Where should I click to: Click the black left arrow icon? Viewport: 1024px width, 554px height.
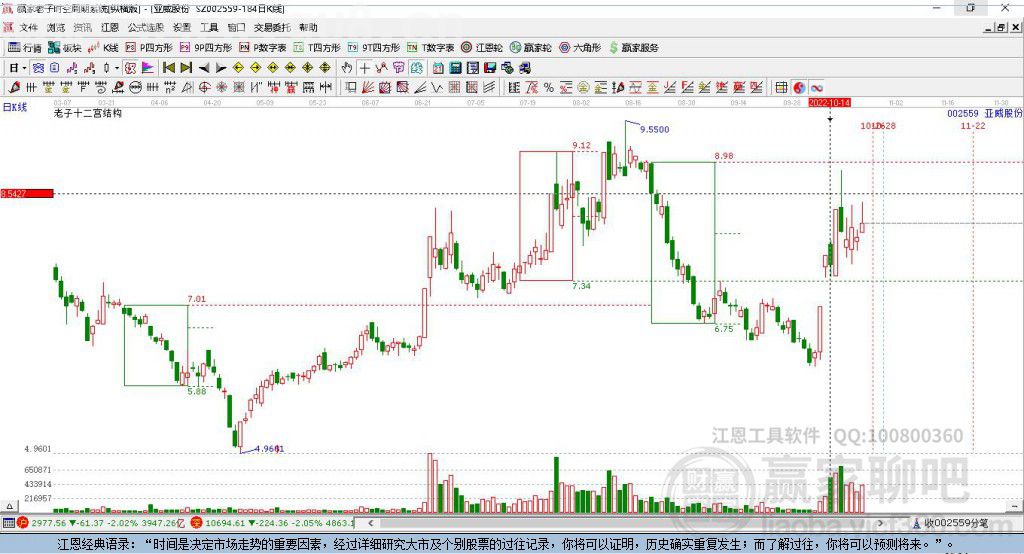[204, 68]
